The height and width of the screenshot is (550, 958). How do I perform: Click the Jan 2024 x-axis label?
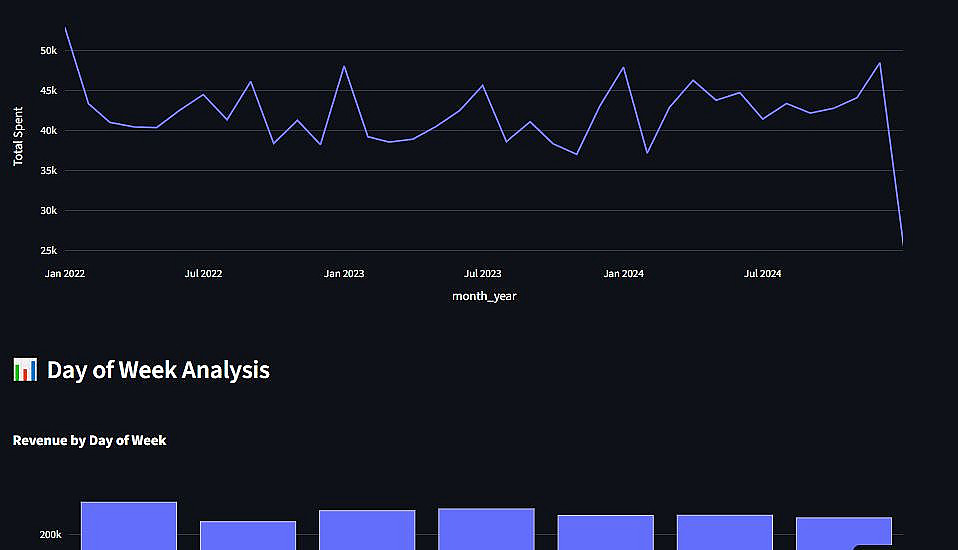coord(624,274)
